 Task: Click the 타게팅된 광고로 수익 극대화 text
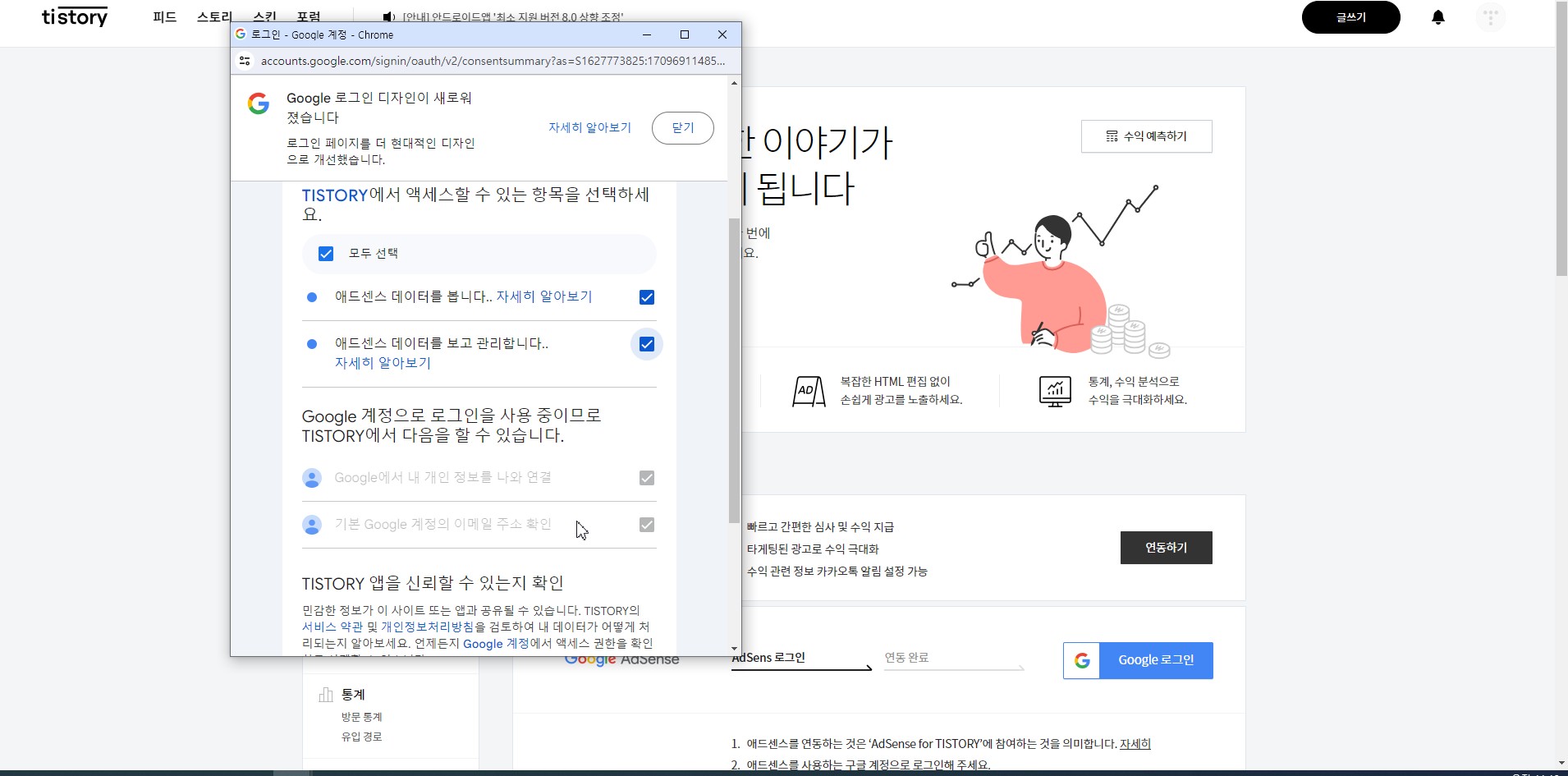(x=813, y=549)
